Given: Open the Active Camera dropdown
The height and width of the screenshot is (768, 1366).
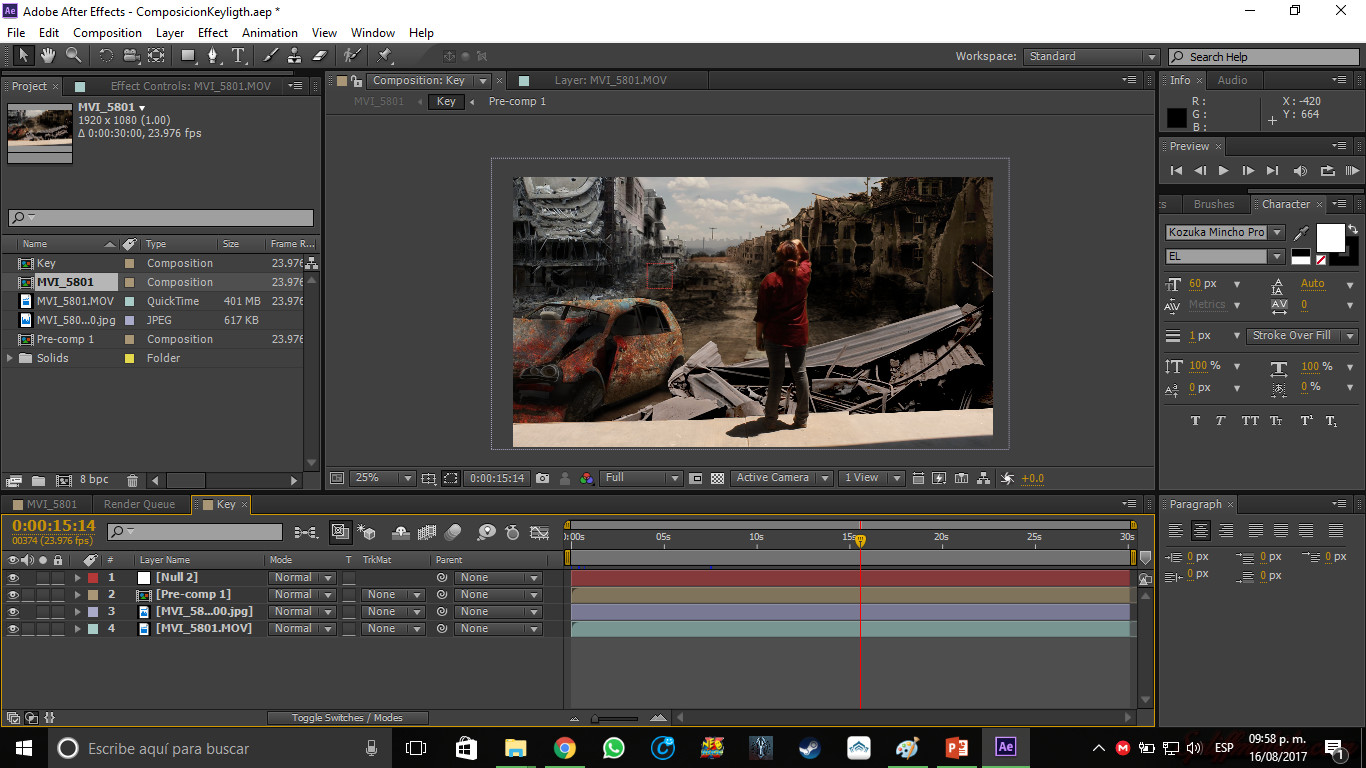Looking at the screenshot, I should click(x=781, y=478).
